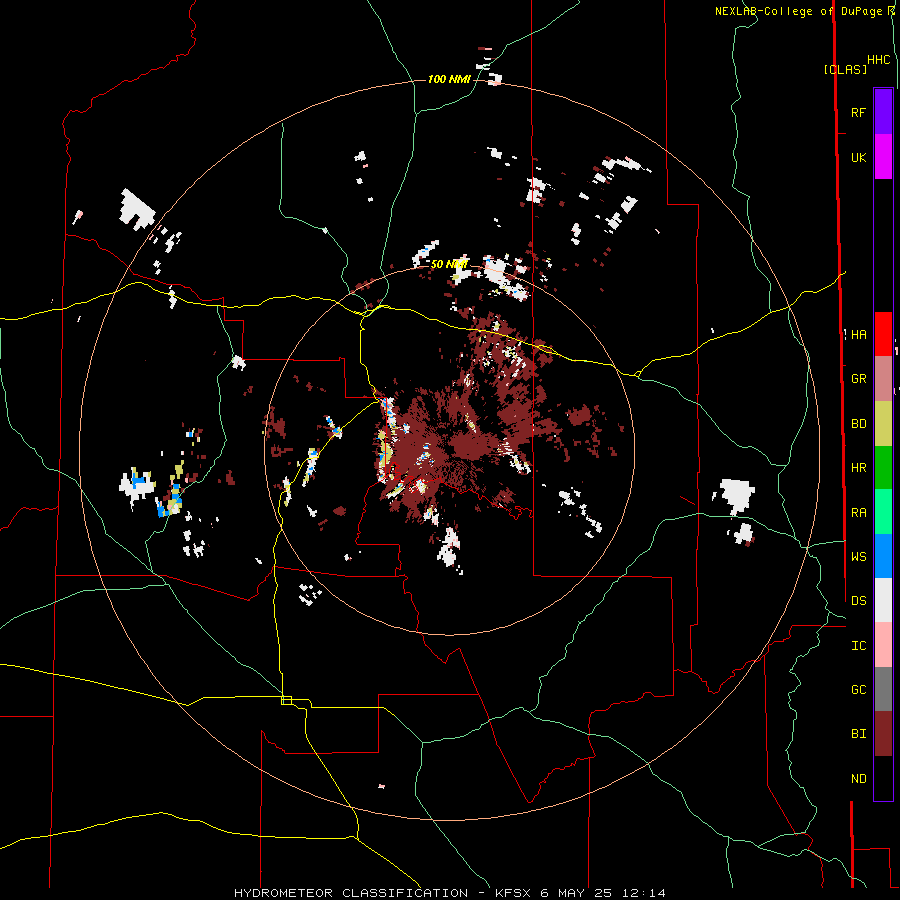Viewport: 900px width, 900px height.
Task: Click the BD legend label
Action: click(x=858, y=424)
